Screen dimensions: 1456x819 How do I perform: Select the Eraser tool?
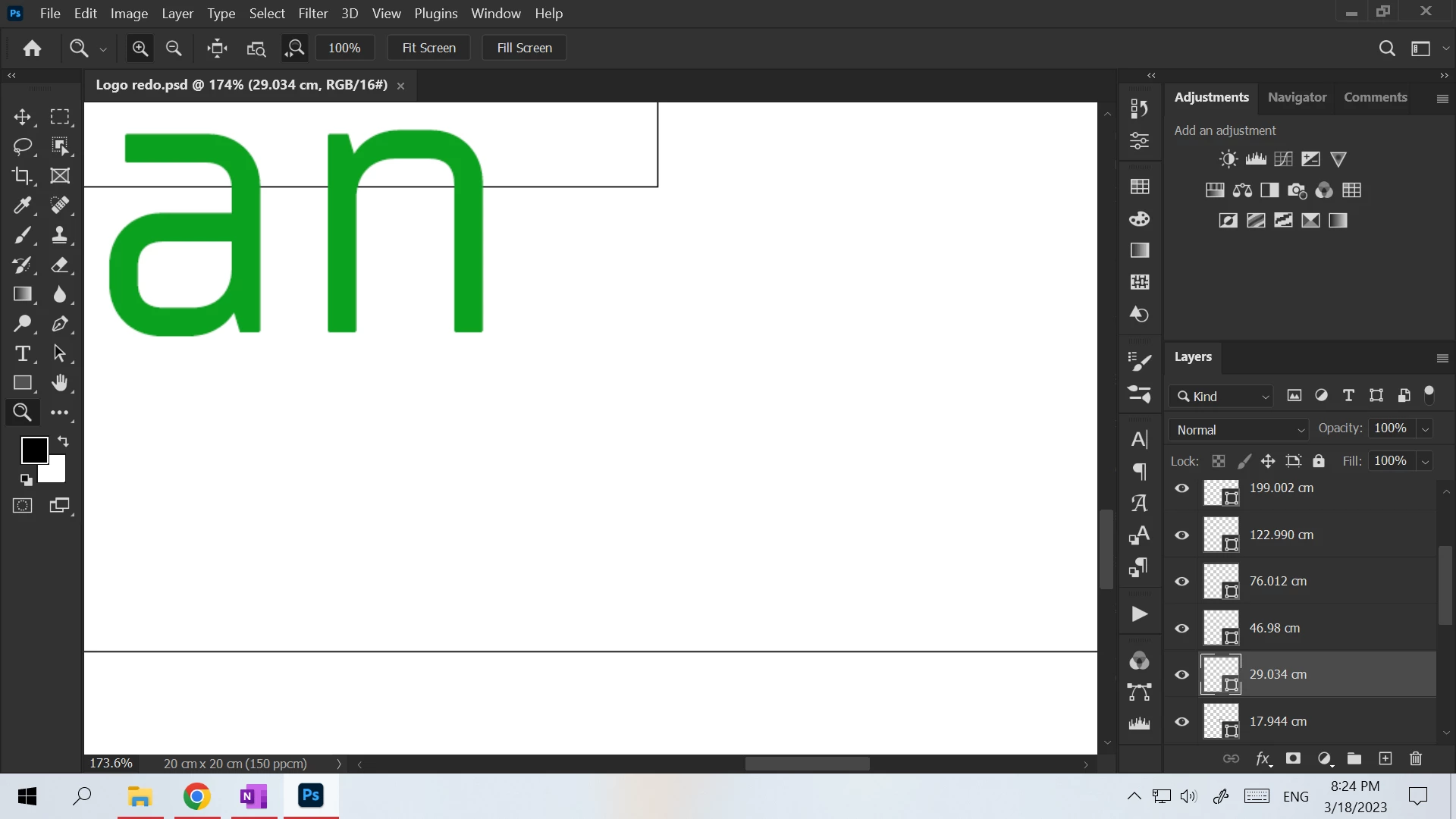(60, 265)
